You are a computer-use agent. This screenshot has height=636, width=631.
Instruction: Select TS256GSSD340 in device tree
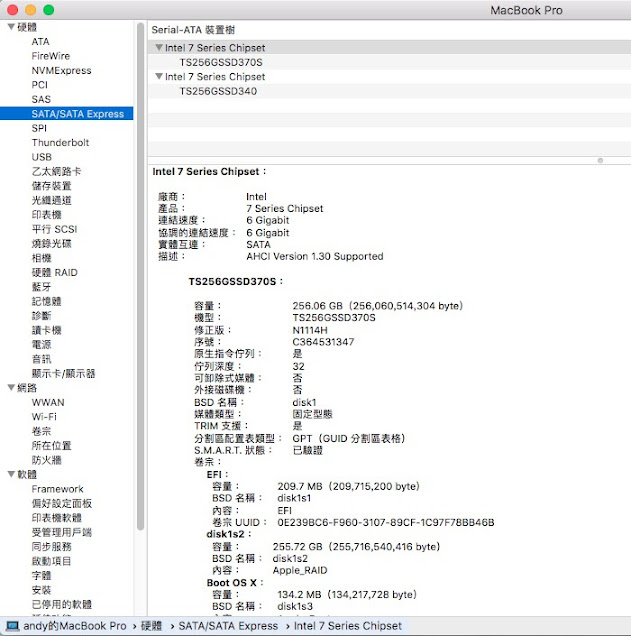click(x=218, y=91)
